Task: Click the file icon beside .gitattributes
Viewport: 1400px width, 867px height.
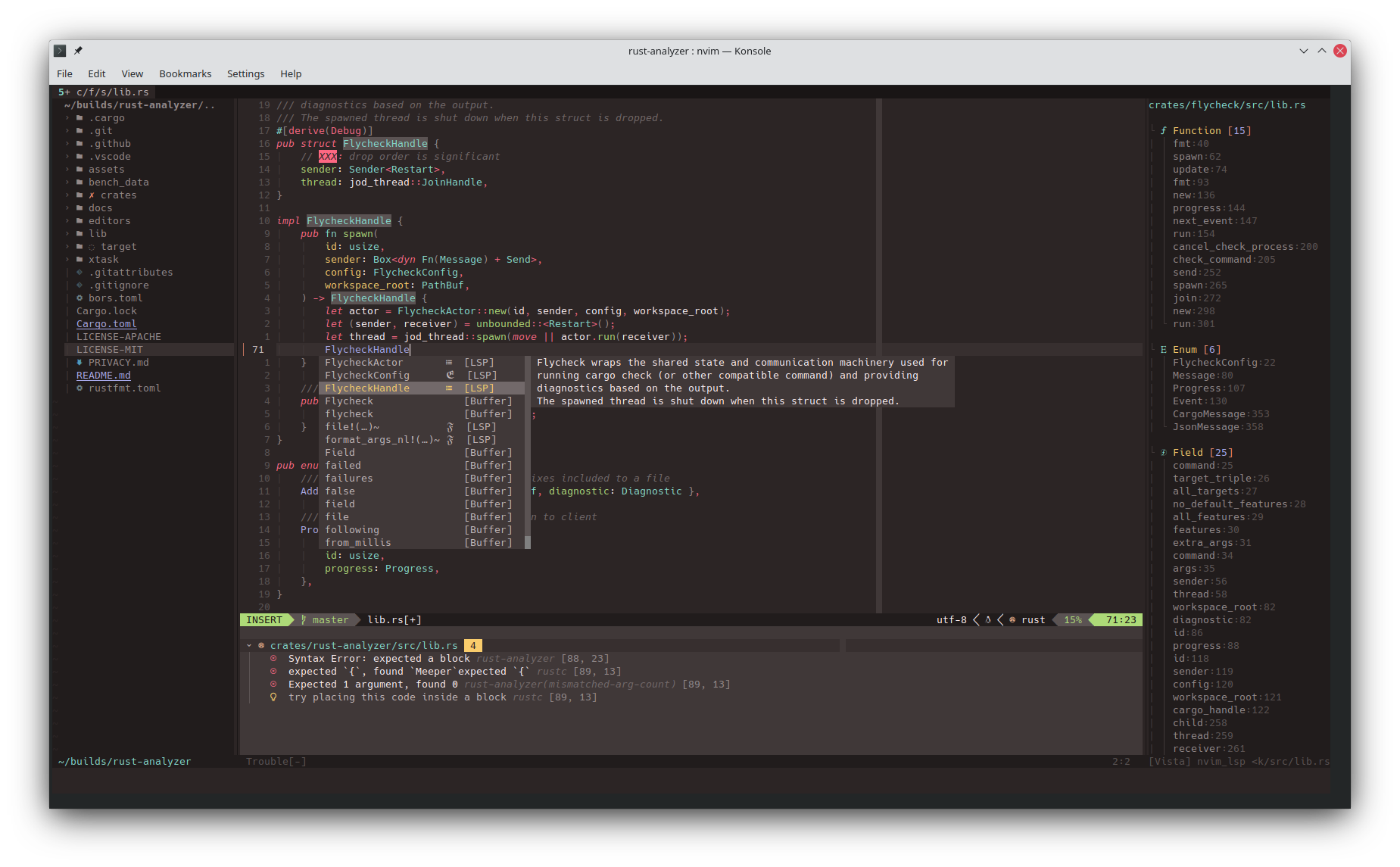Action: tap(80, 273)
